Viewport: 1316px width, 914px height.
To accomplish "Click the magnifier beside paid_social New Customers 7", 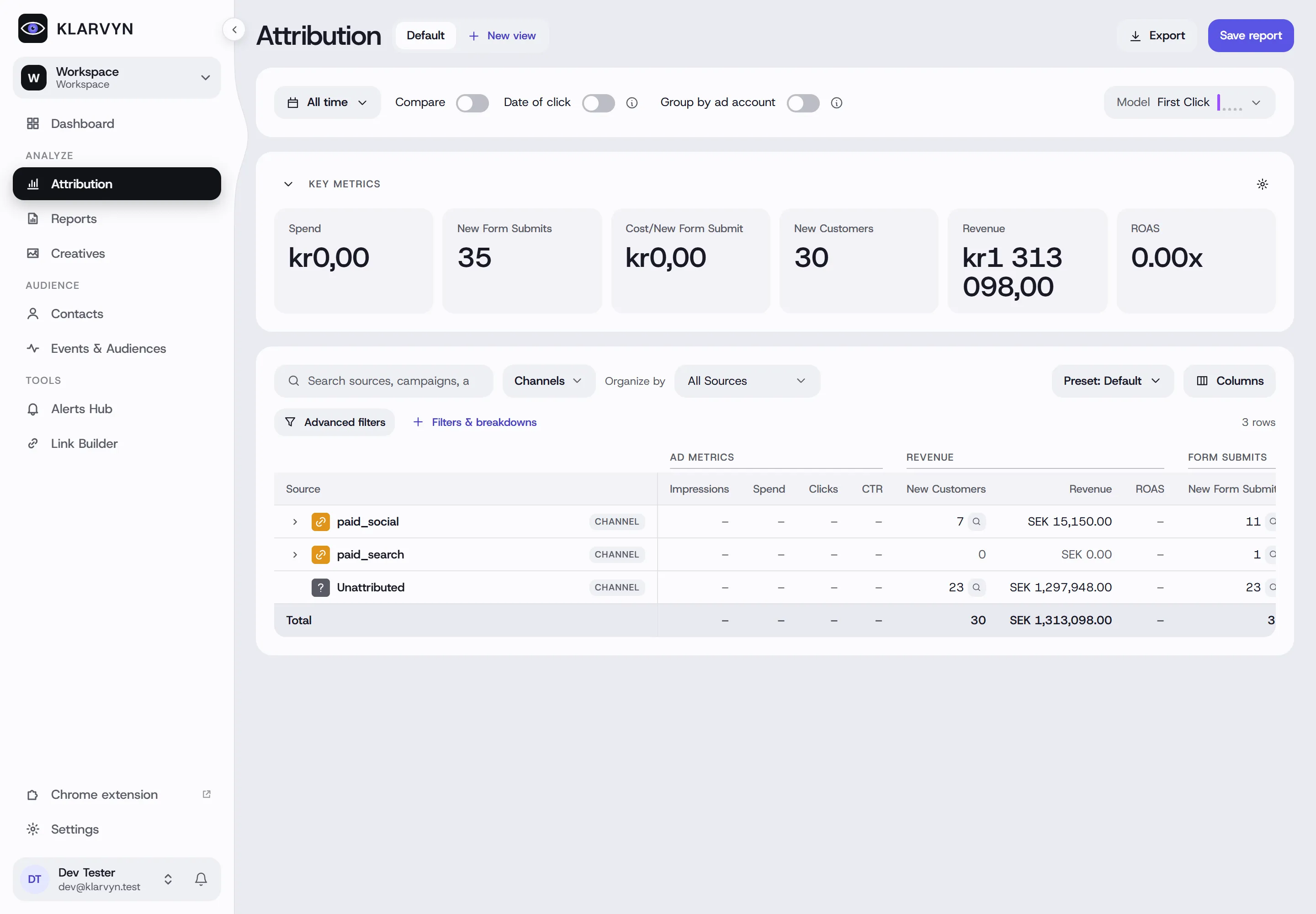I will [976, 522].
